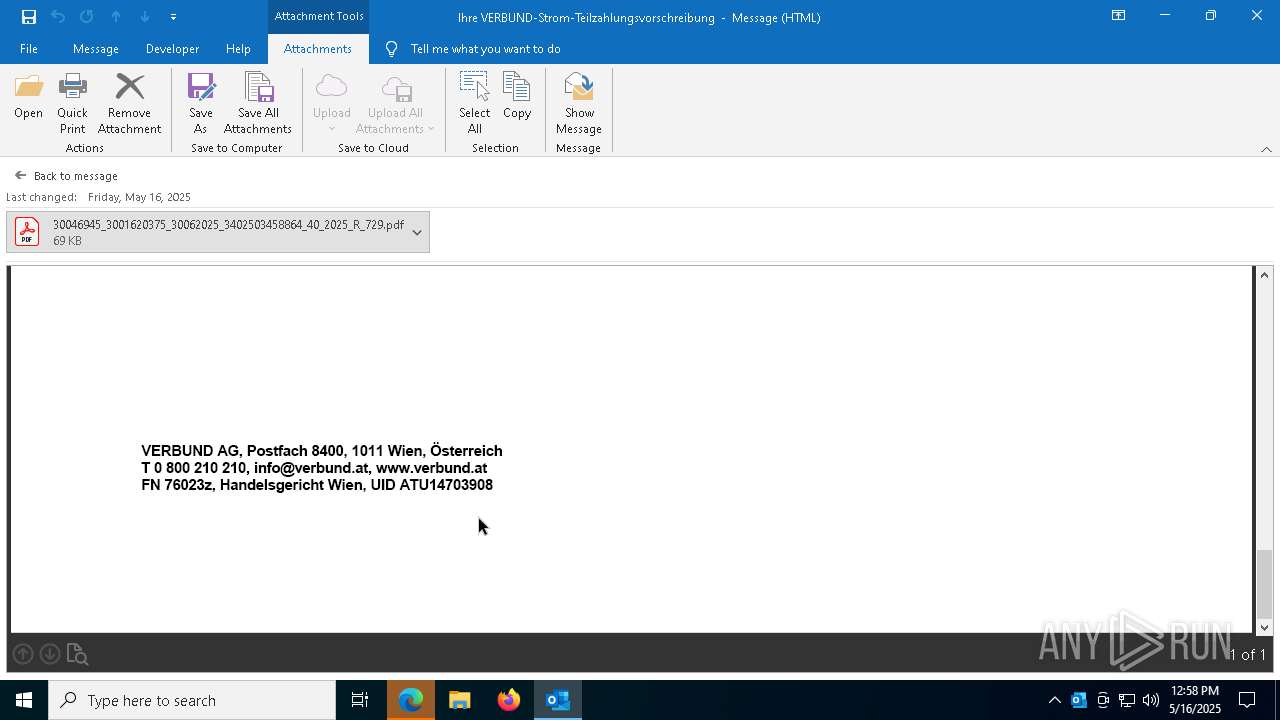Click the preview vertical scrollbar thumb
Screen dimensions: 1280x720
[1265, 584]
